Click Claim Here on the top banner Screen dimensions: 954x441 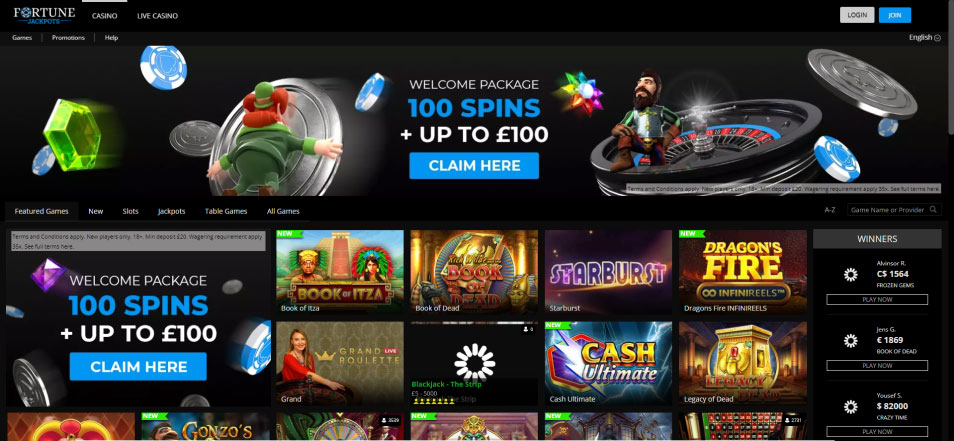[x=474, y=165]
